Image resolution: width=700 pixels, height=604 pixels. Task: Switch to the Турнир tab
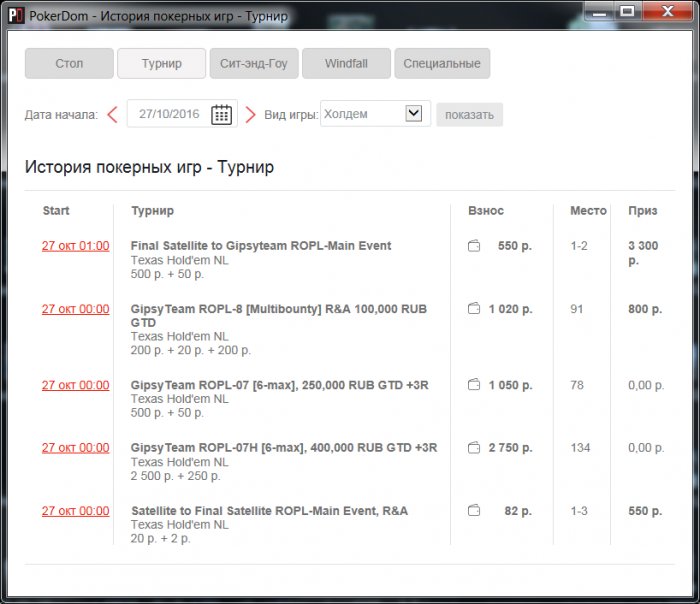pos(162,63)
